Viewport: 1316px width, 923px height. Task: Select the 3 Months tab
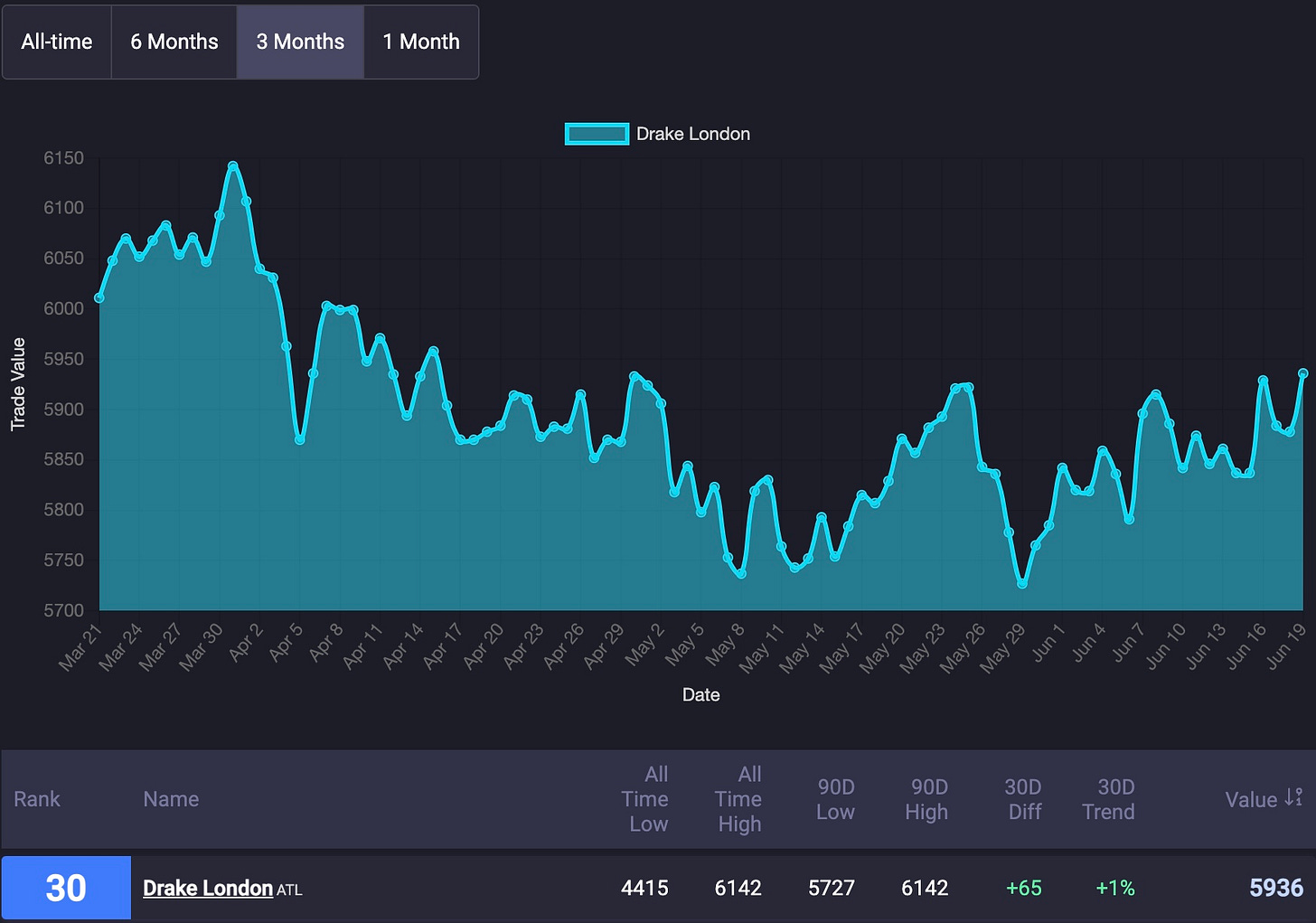click(x=300, y=42)
